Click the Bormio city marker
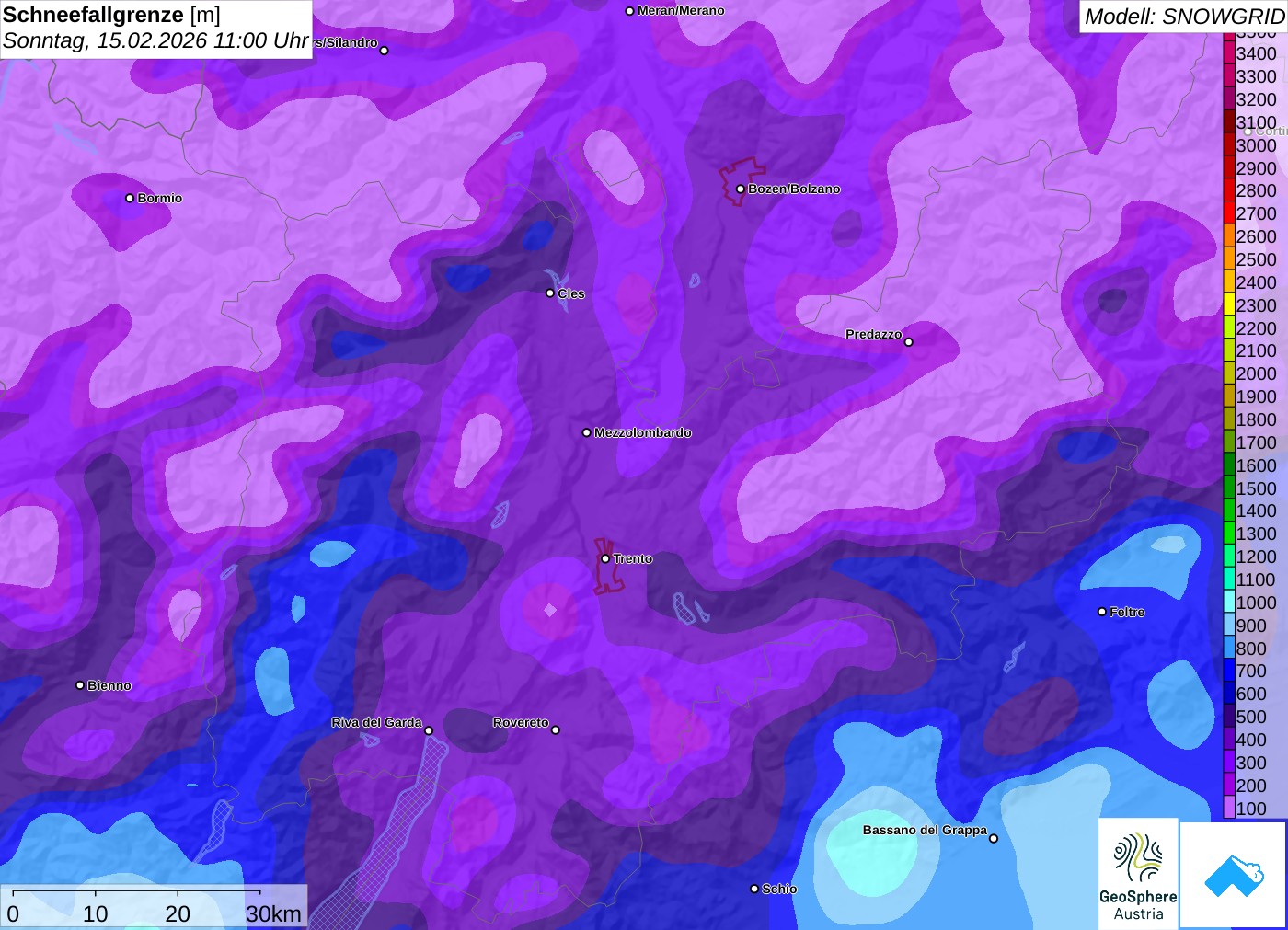 (130, 198)
